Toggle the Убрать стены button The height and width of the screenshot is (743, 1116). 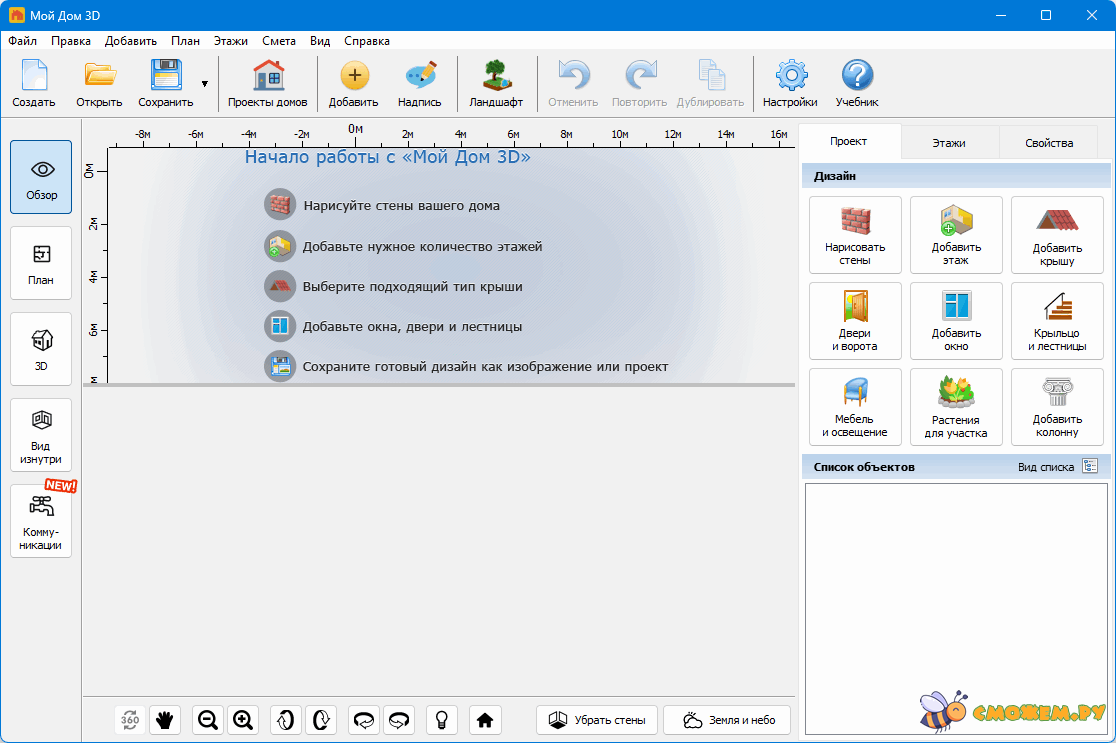coord(597,720)
